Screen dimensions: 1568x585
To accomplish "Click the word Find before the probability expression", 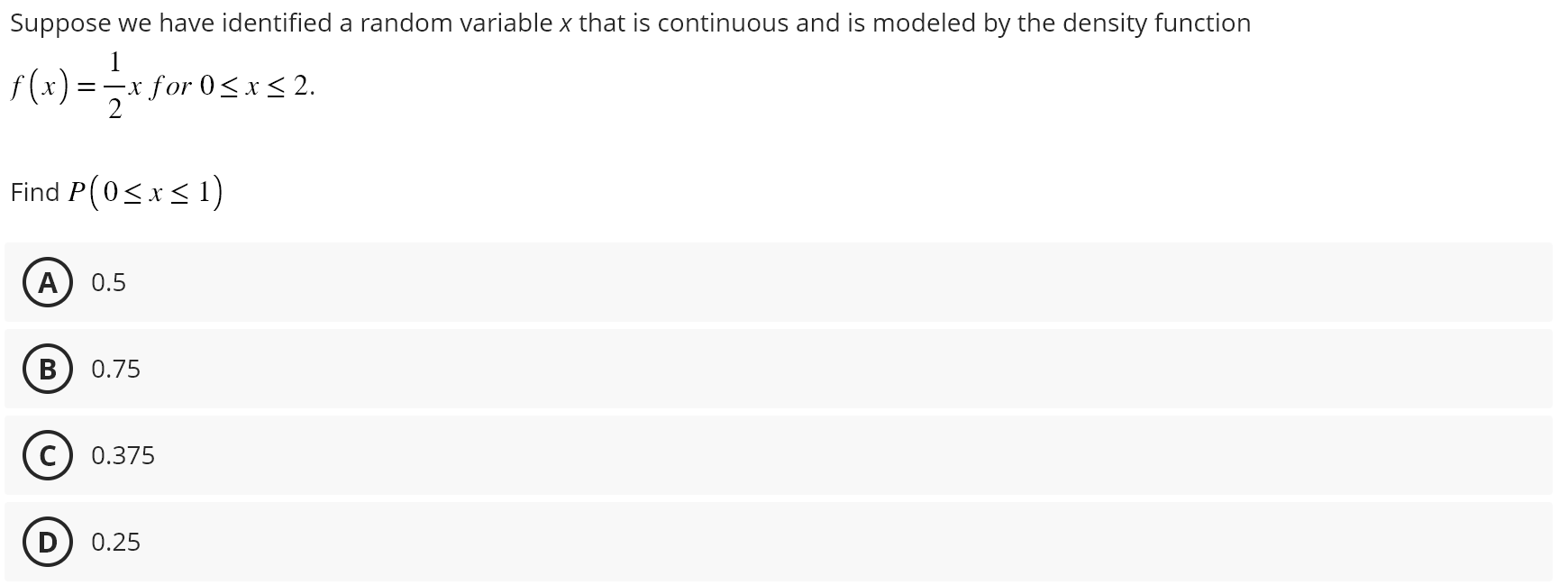I will 34,192.
